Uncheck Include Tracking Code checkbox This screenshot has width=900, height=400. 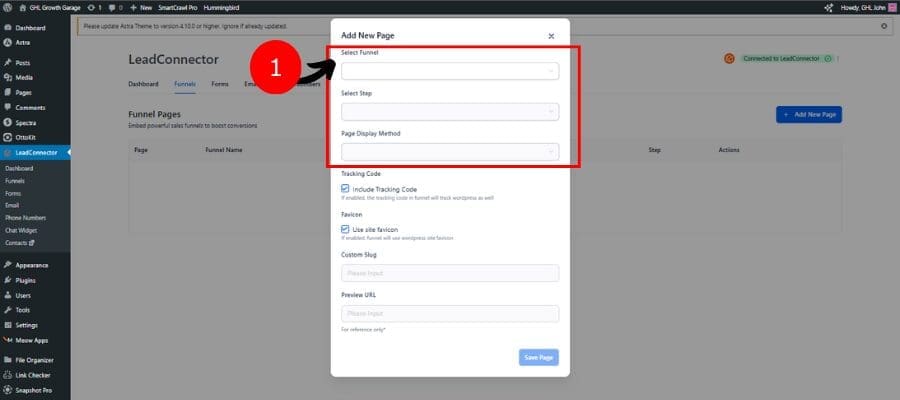point(345,188)
